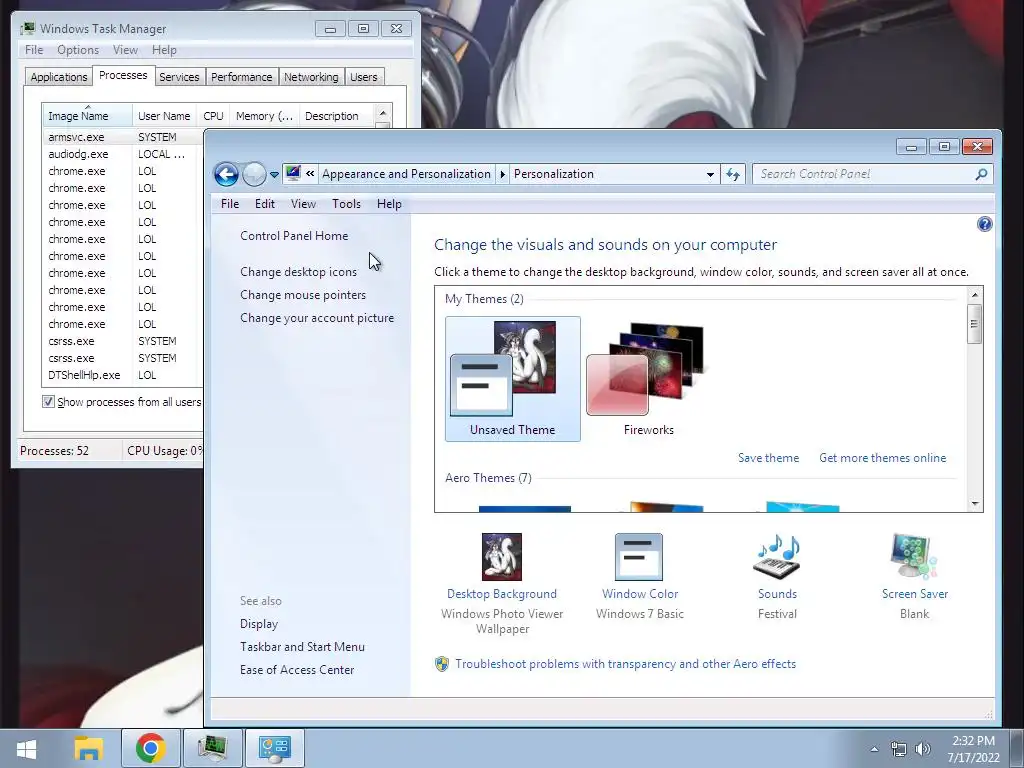Sort processes by CPU column
Viewport: 1024px width, 768px height.
click(214, 116)
